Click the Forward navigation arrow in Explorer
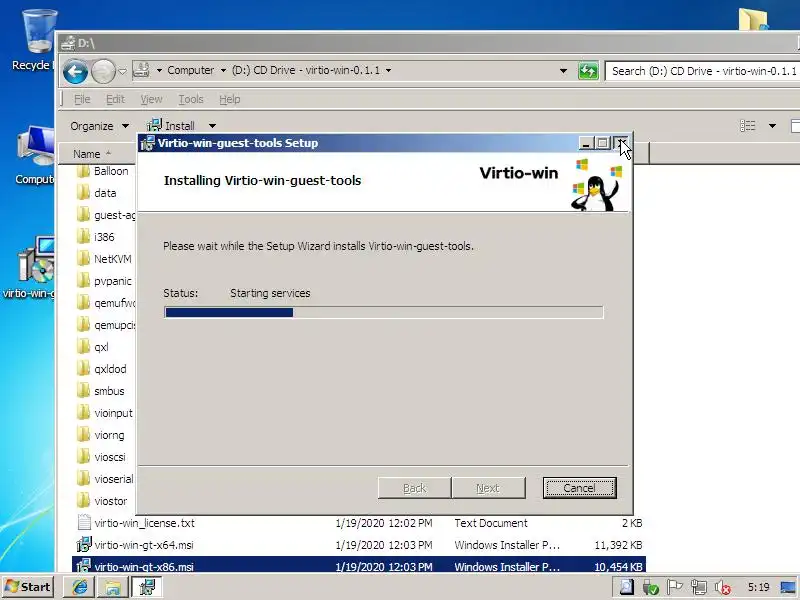Viewport: 800px width, 600px height. [x=104, y=71]
